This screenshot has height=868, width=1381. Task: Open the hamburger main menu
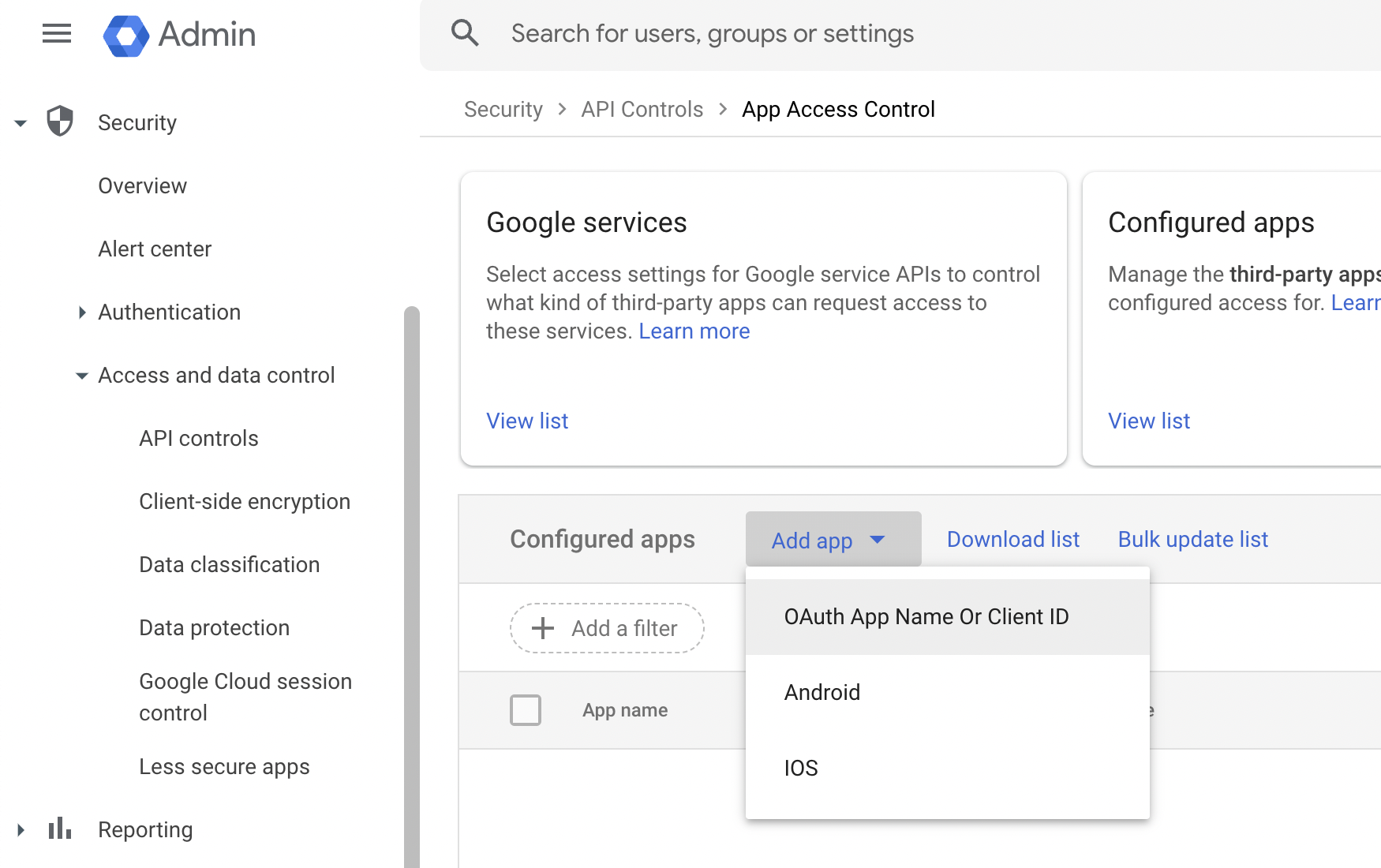pyautogui.click(x=57, y=34)
